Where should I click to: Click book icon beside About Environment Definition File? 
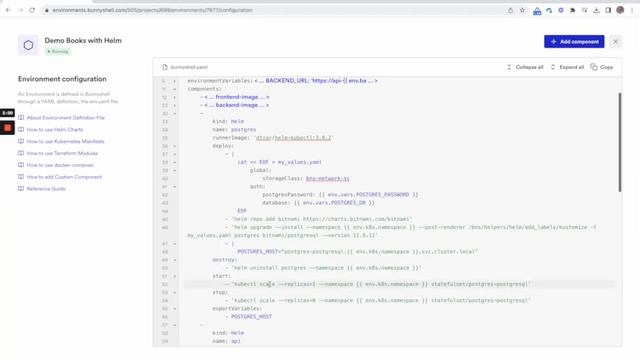pyautogui.click(x=21, y=118)
